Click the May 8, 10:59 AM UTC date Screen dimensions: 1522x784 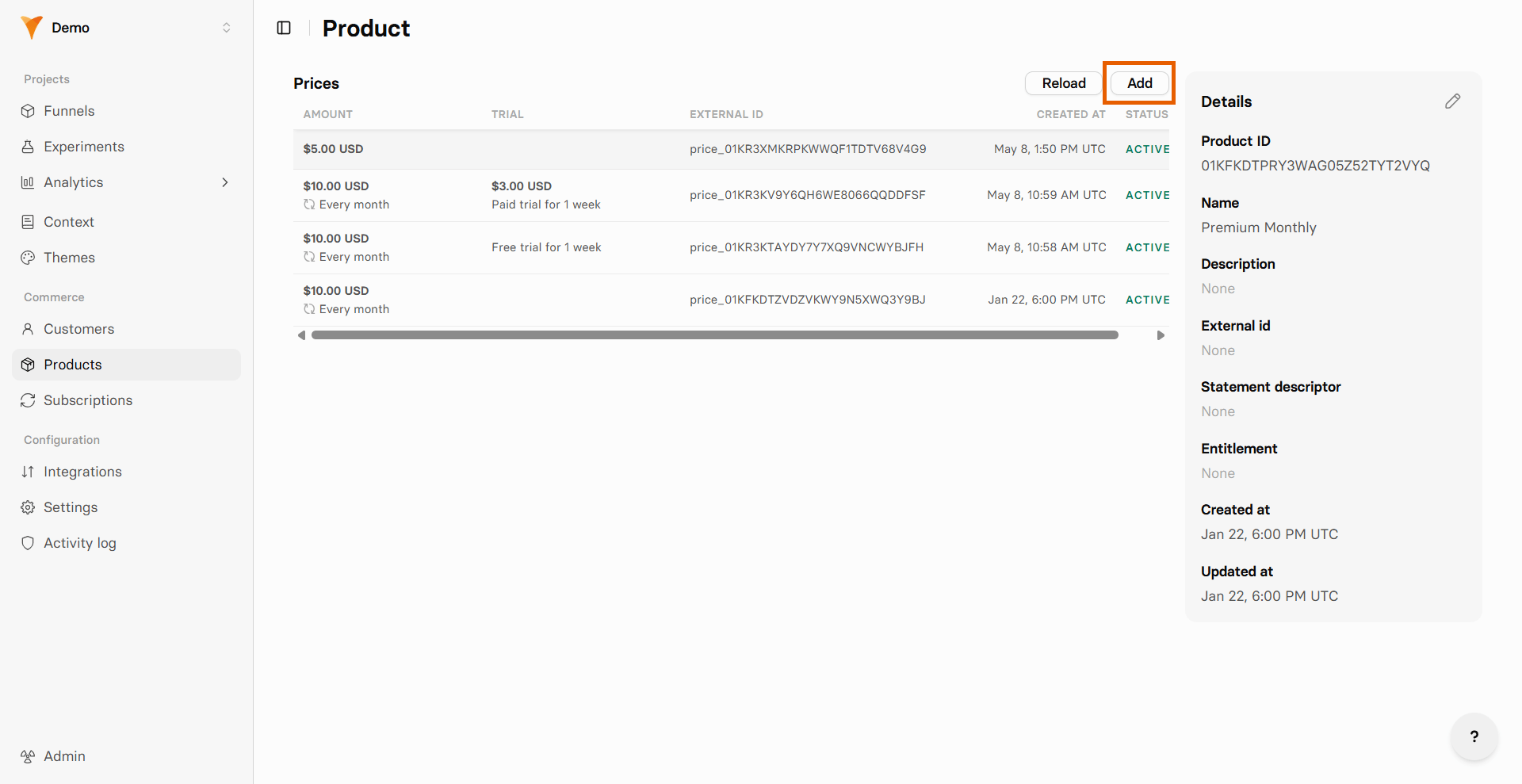(1046, 195)
